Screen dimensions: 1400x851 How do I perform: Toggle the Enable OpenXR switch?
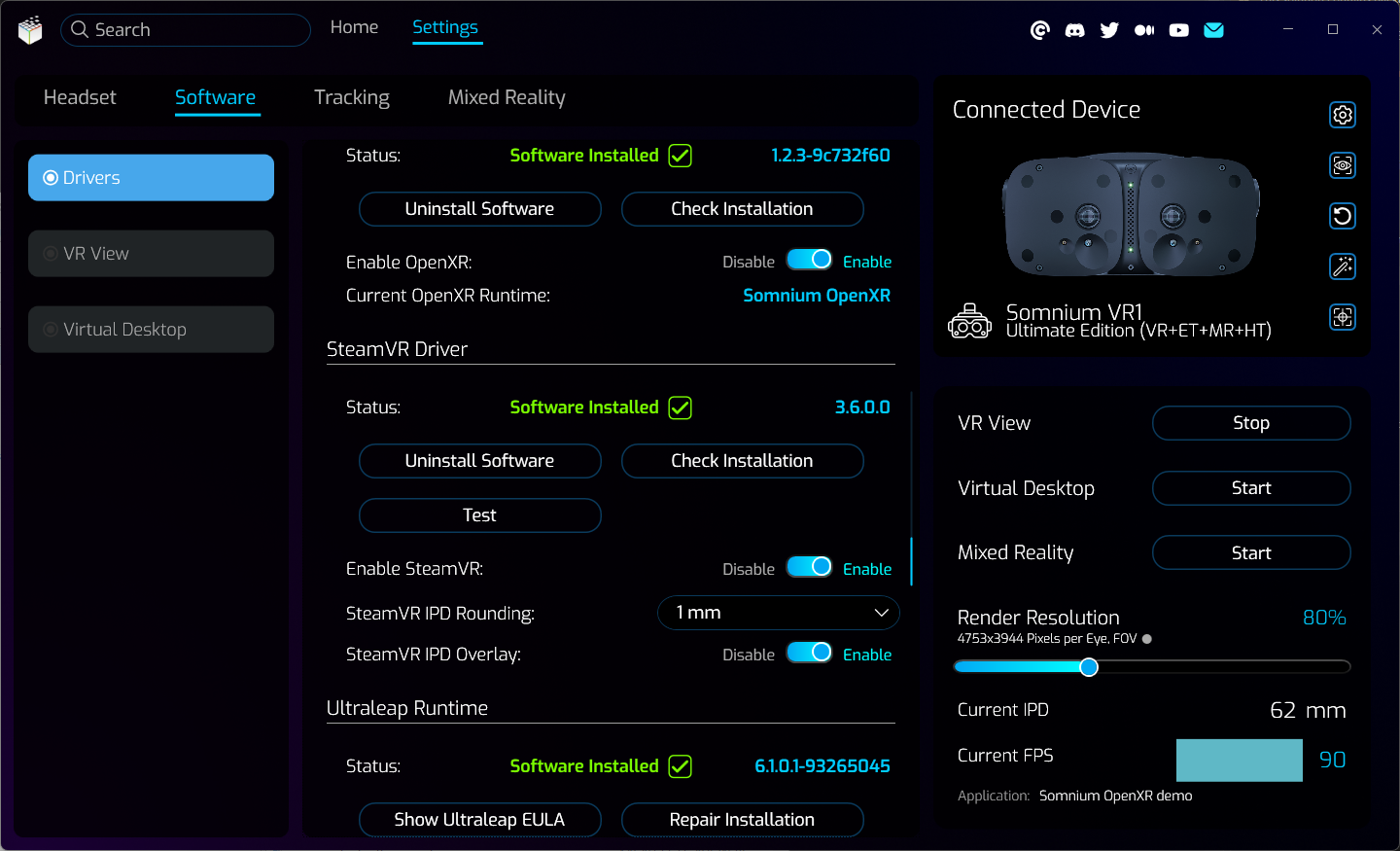809,260
